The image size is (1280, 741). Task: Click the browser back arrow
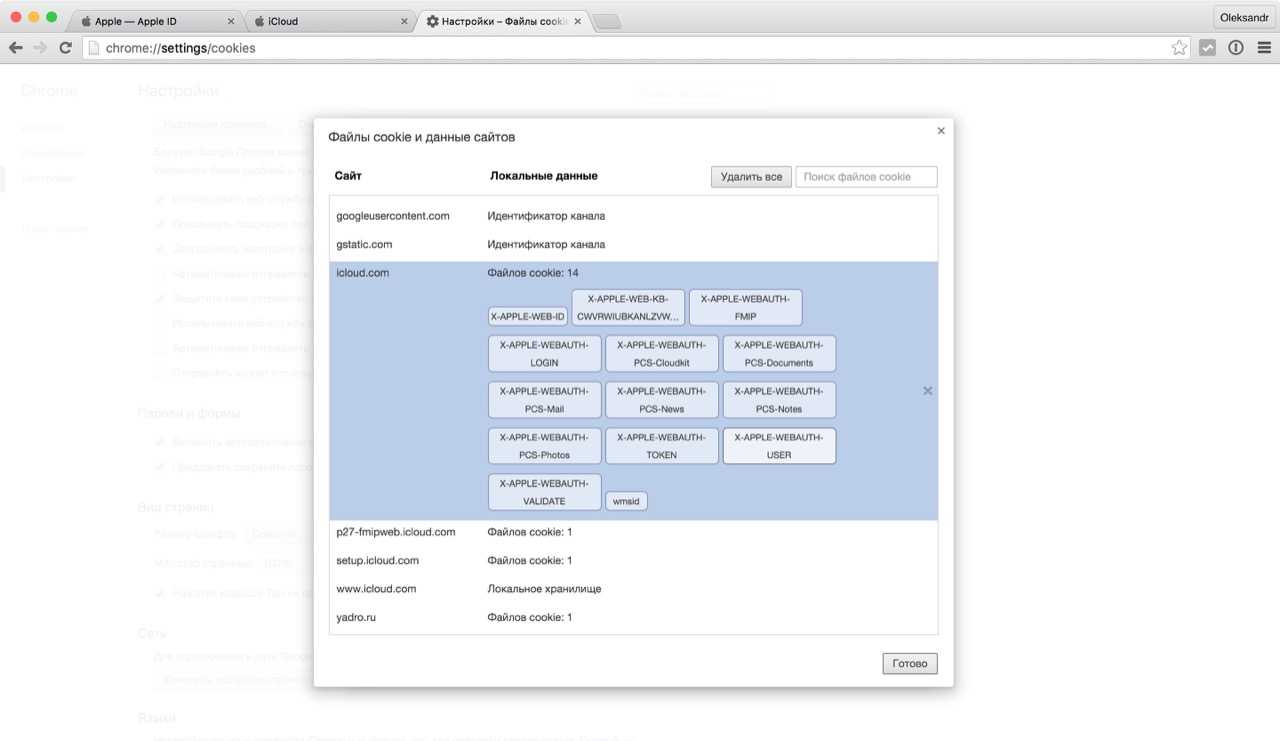tap(16, 47)
